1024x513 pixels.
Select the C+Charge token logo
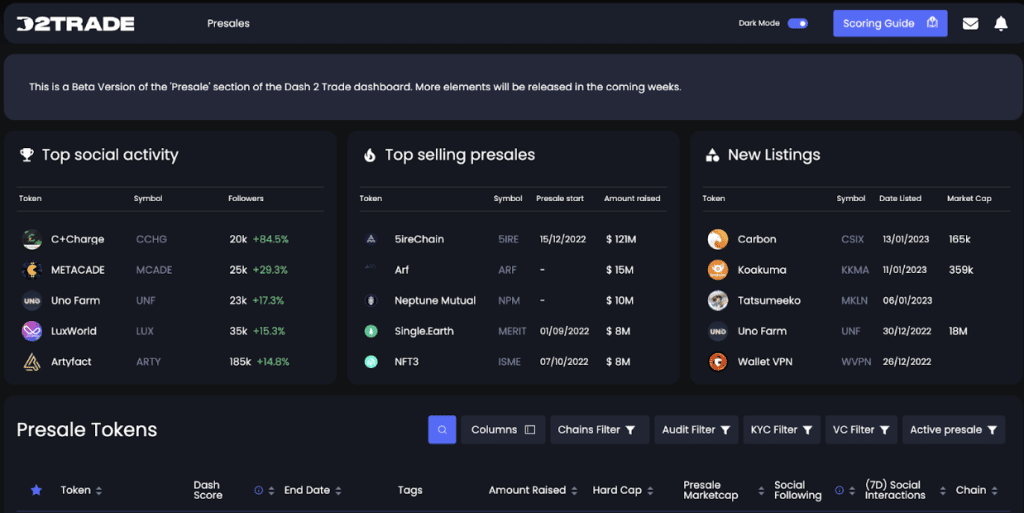(32, 240)
